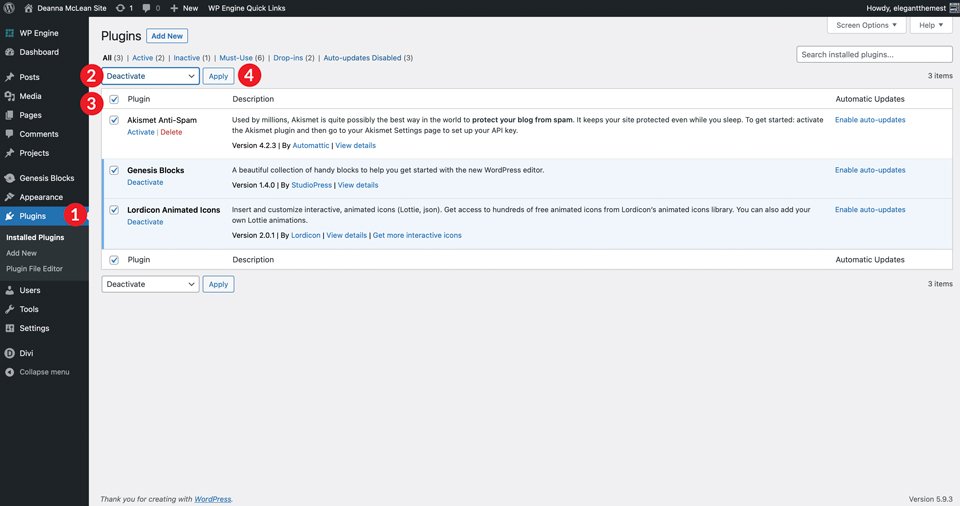Image resolution: width=960 pixels, height=506 pixels.
Task: Click Get more interactive icons link
Action: coord(417,235)
